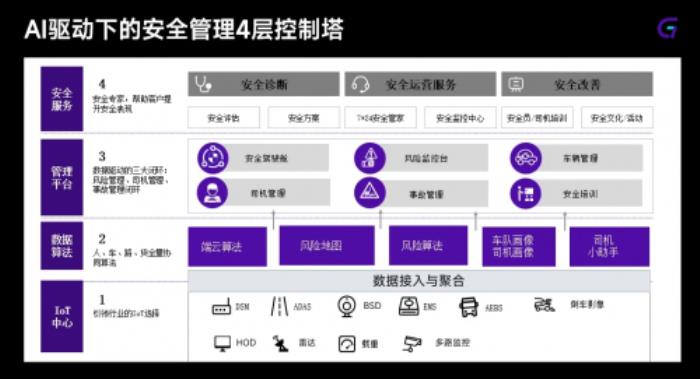
Task: Click the training presenter icon beside 安全培训
Action: pyautogui.click(x=526, y=193)
